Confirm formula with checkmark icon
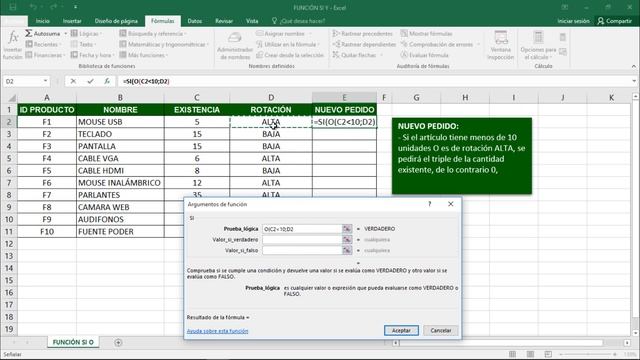Image resolution: width=640 pixels, height=360 pixels. 90,81
